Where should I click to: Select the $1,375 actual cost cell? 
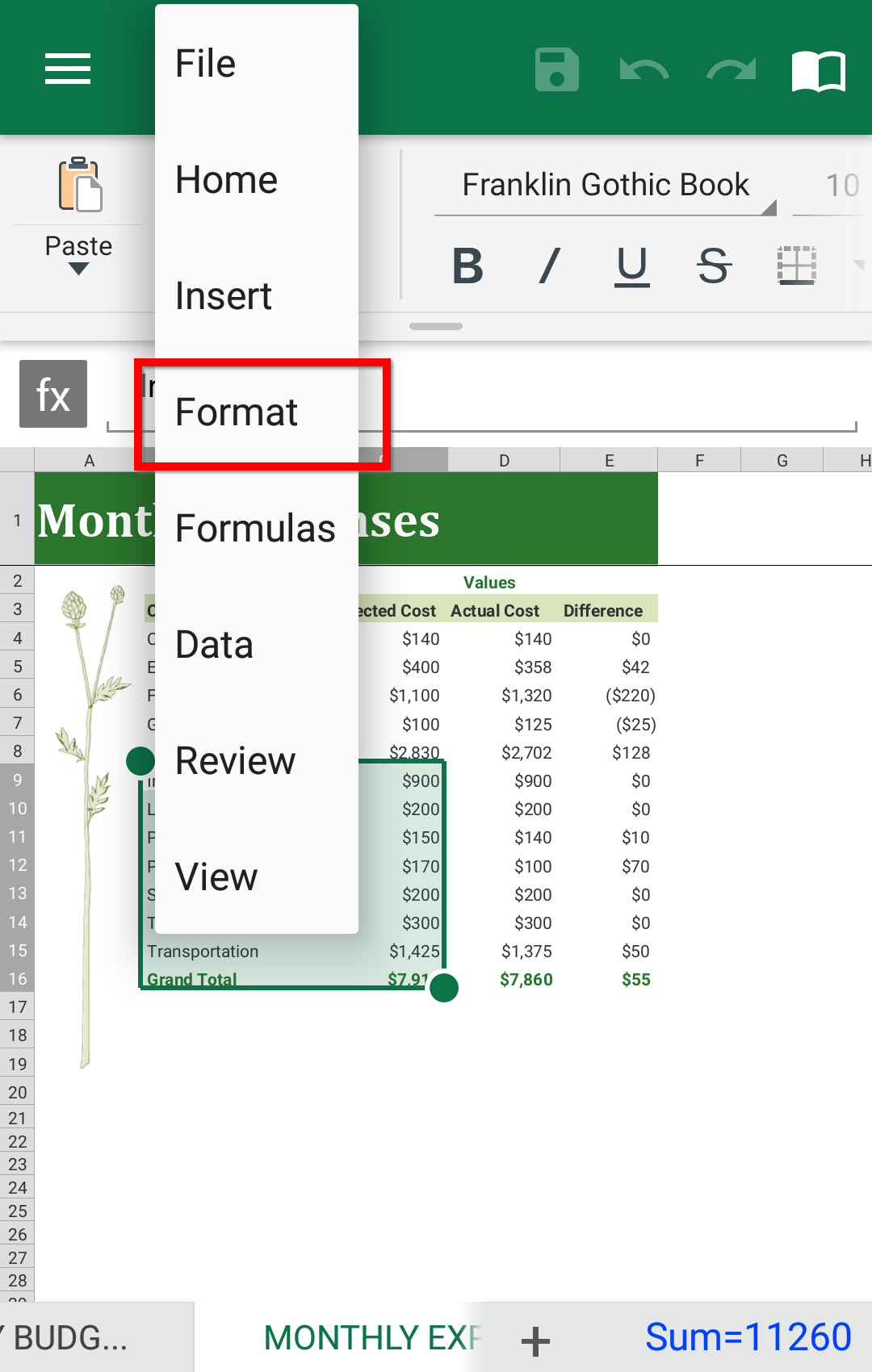pos(526,951)
